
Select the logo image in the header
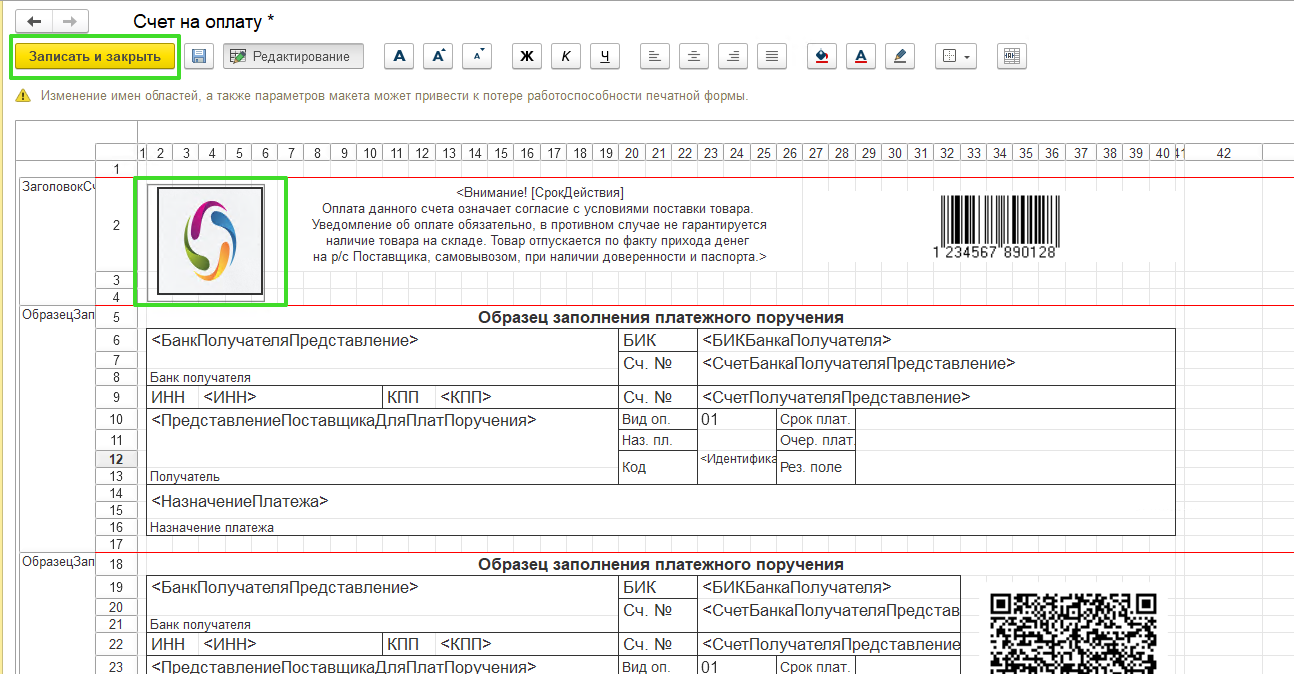(x=210, y=240)
